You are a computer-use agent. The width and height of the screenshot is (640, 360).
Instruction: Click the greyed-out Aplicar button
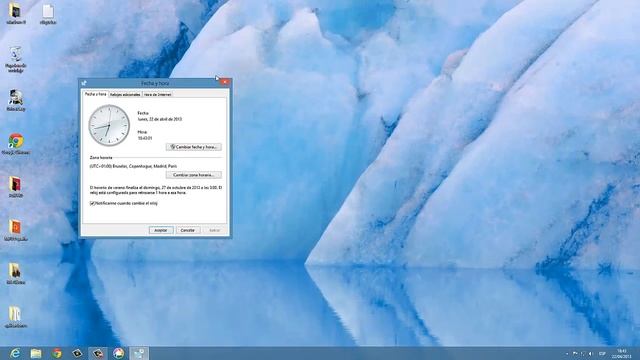pos(214,230)
